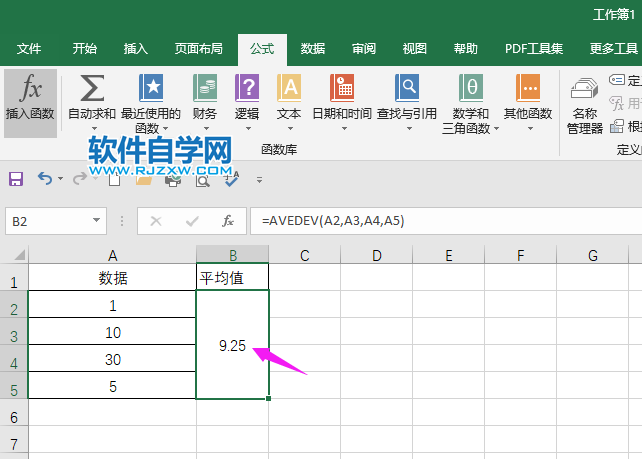Open the Math and Trig functions icon
The height and width of the screenshot is (459, 642).
click(471, 88)
